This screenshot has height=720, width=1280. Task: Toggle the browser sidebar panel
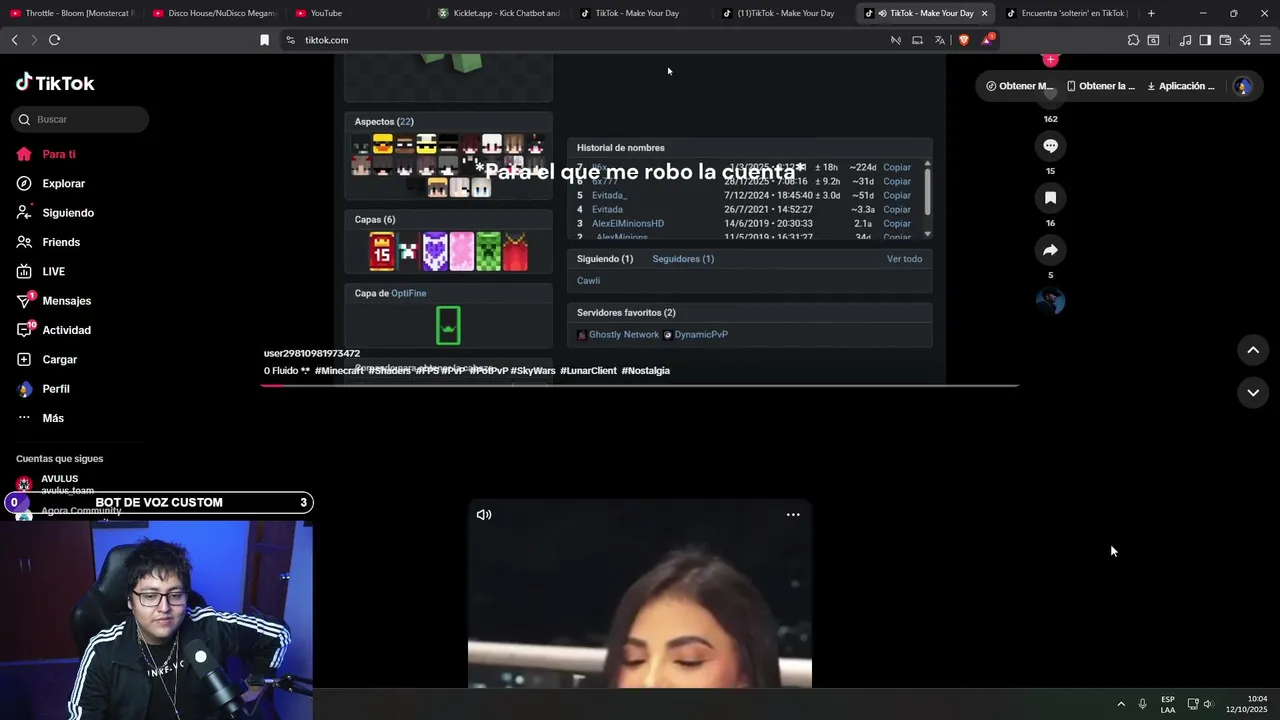tap(1205, 40)
